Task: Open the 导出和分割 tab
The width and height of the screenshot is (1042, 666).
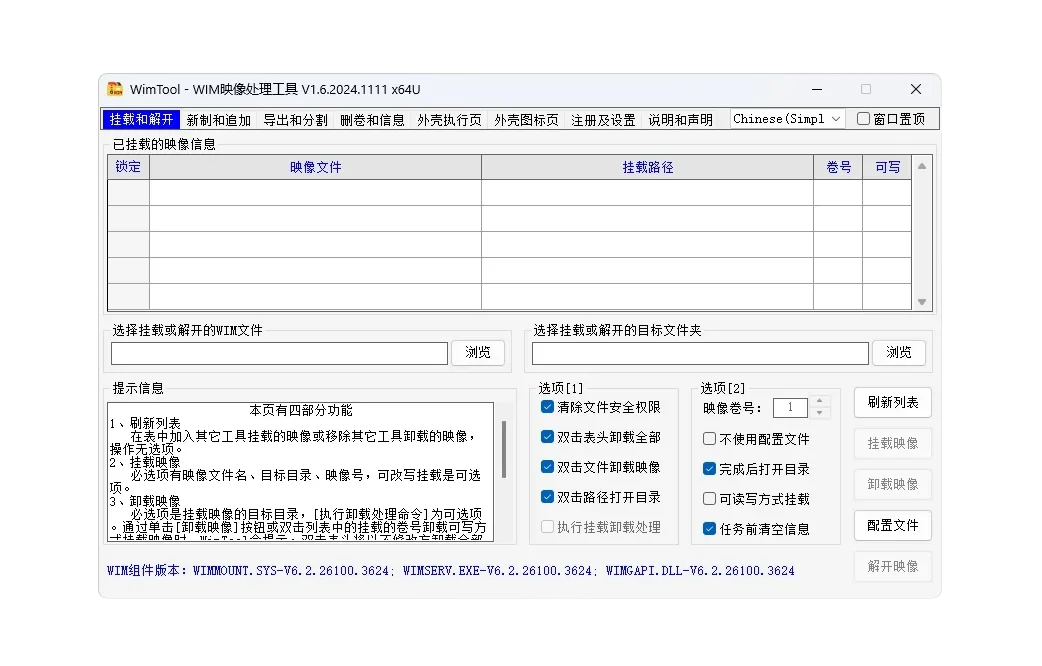Action: (x=295, y=120)
